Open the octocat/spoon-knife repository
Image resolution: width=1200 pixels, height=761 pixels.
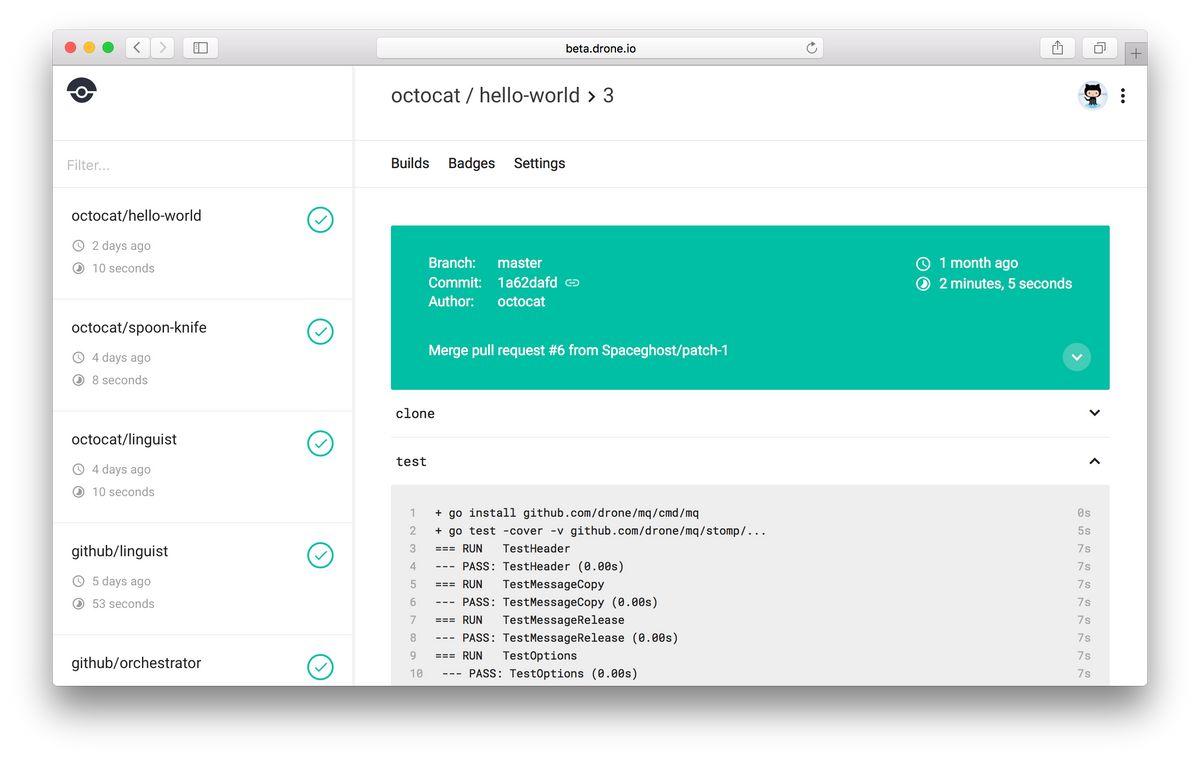coord(202,355)
